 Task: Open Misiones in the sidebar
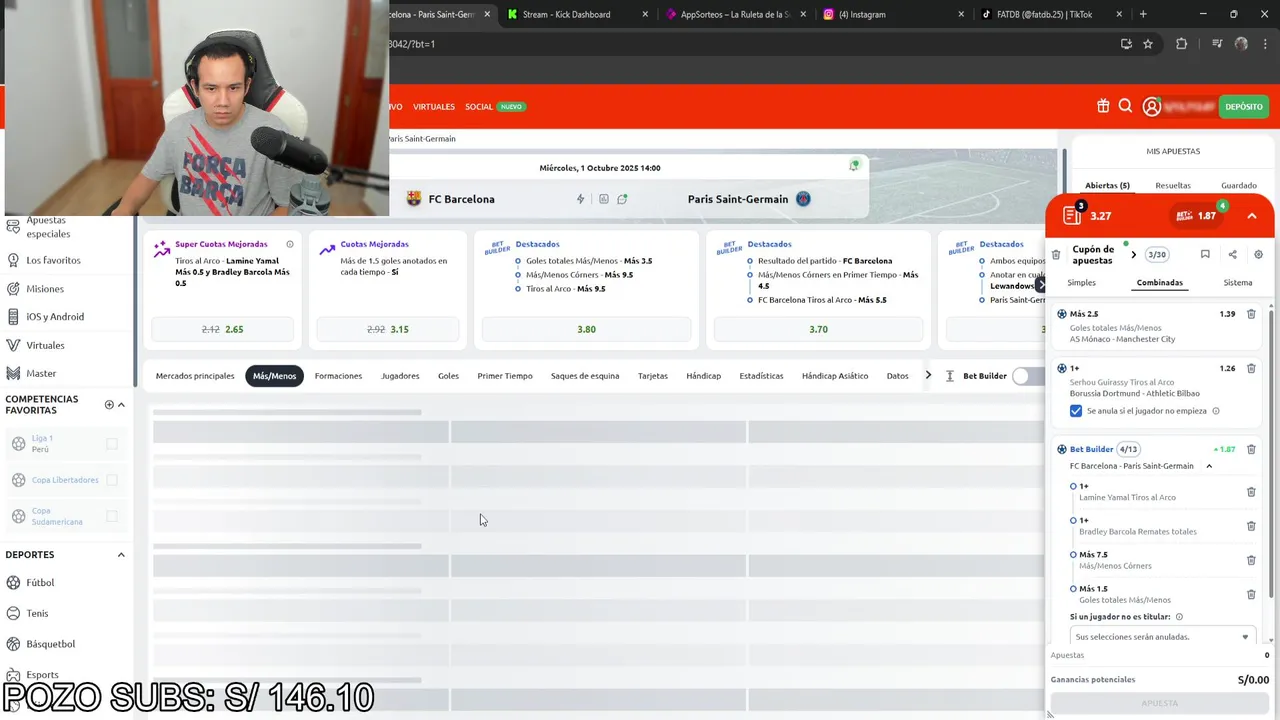click(x=45, y=289)
